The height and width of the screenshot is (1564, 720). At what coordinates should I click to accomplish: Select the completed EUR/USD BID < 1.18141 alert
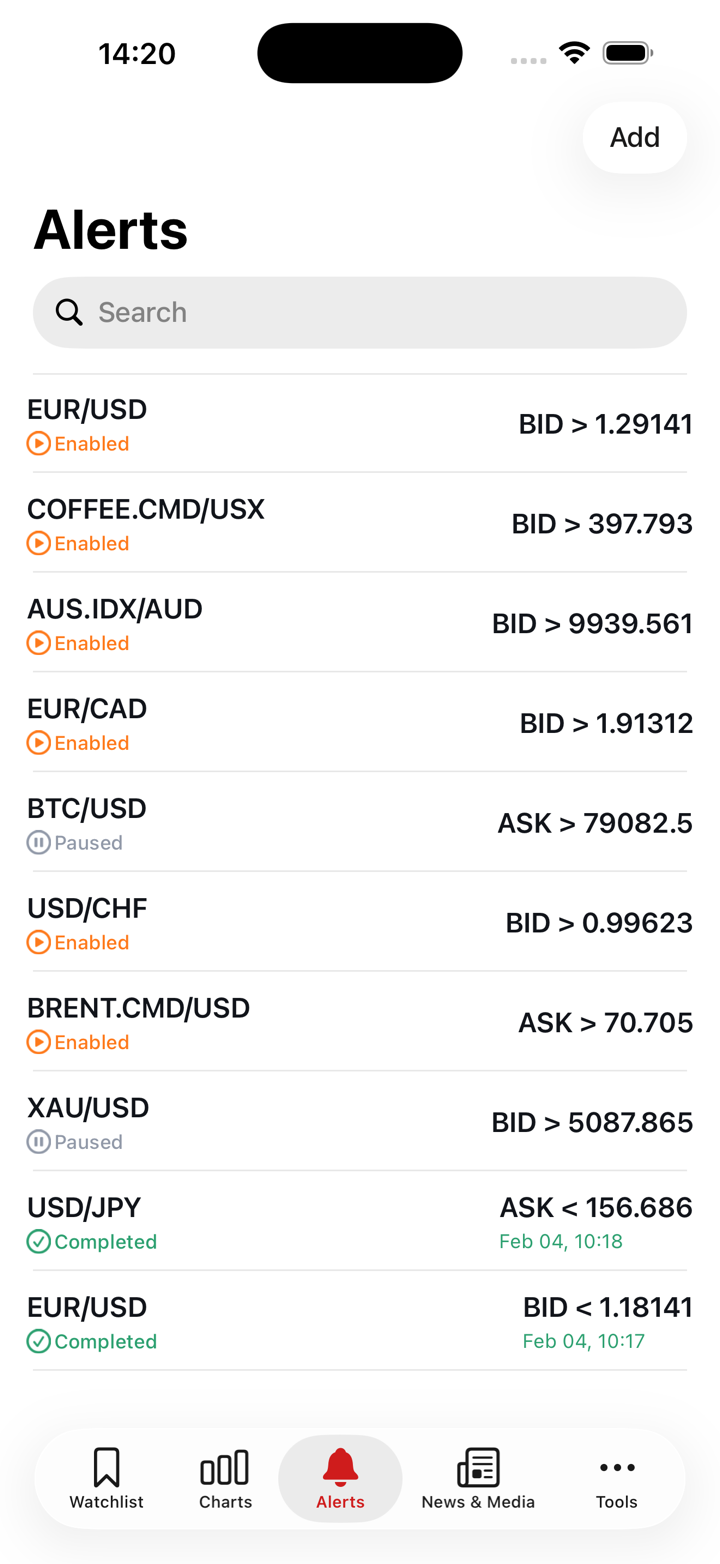point(360,1321)
